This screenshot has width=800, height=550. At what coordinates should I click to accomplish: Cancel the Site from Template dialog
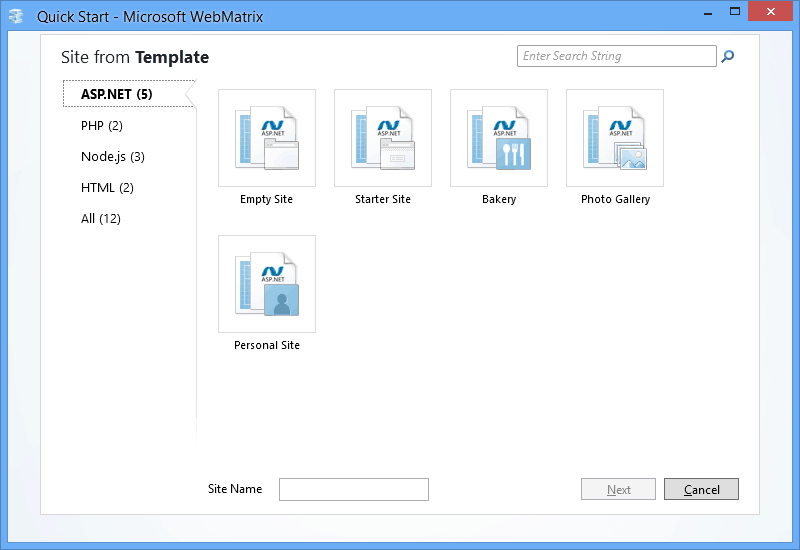[701, 489]
